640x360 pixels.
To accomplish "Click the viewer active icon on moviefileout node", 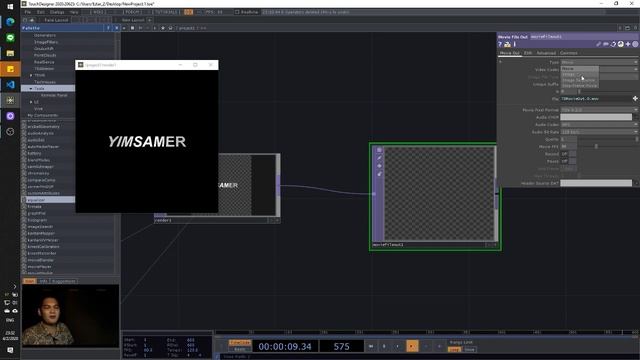I will pos(379,150).
